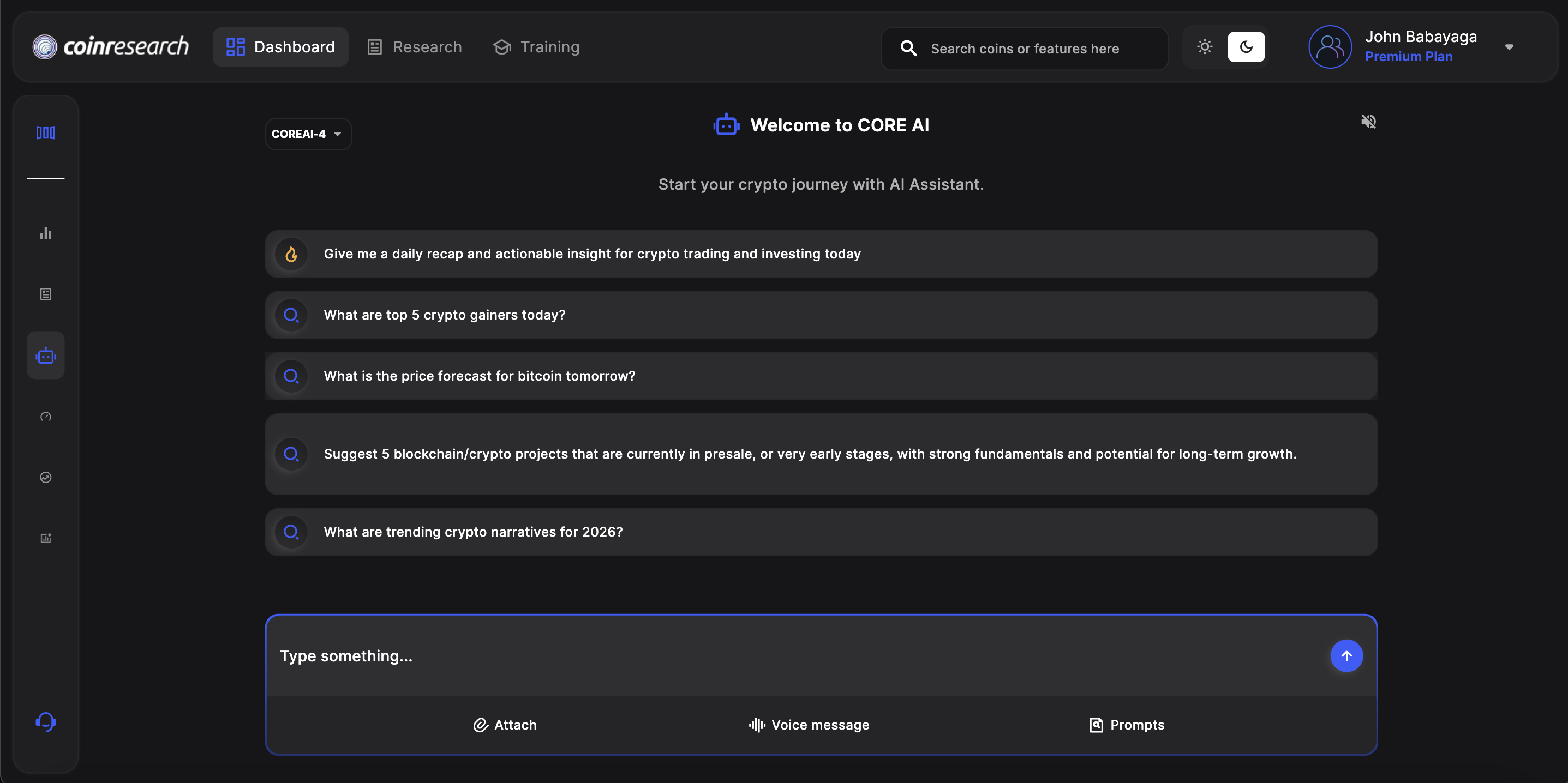This screenshot has width=1568, height=783.
Task: Click the coinresearch logo
Action: [x=110, y=46]
